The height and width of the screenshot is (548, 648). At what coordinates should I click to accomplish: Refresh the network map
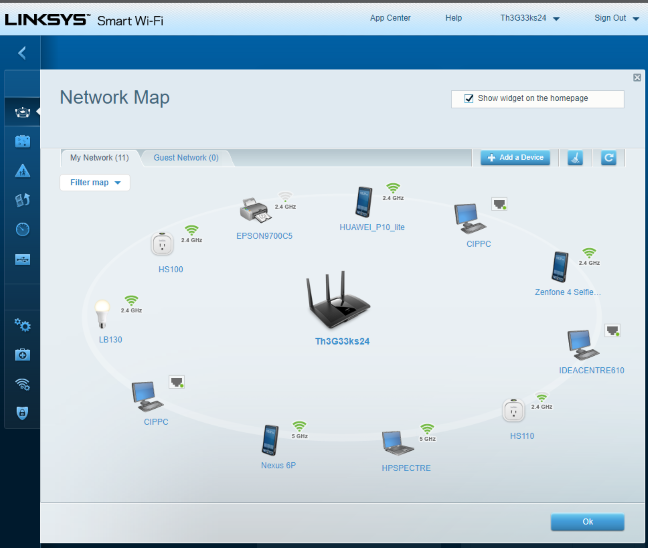point(608,157)
